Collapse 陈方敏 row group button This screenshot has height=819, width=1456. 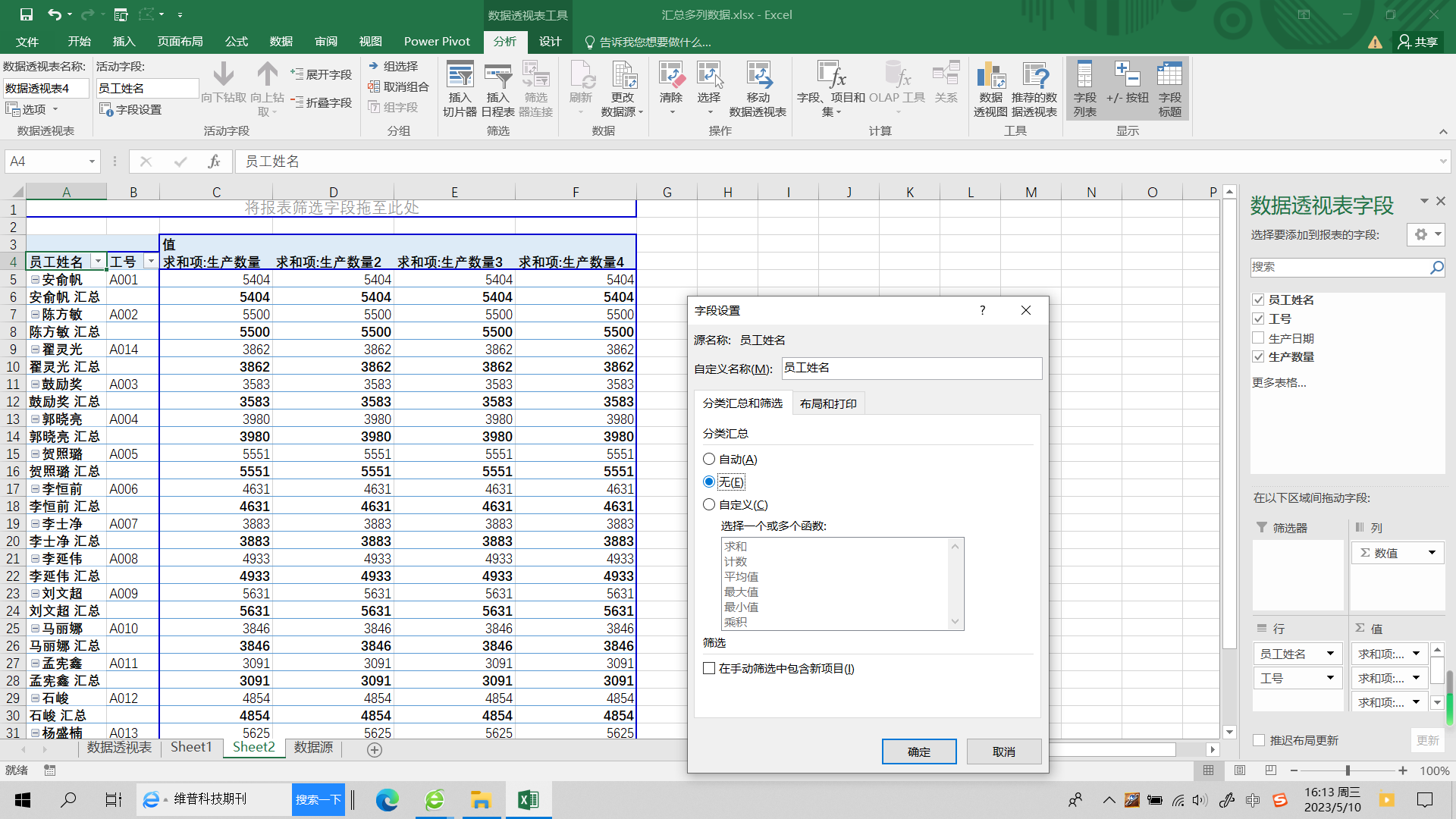[x=35, y=315]
